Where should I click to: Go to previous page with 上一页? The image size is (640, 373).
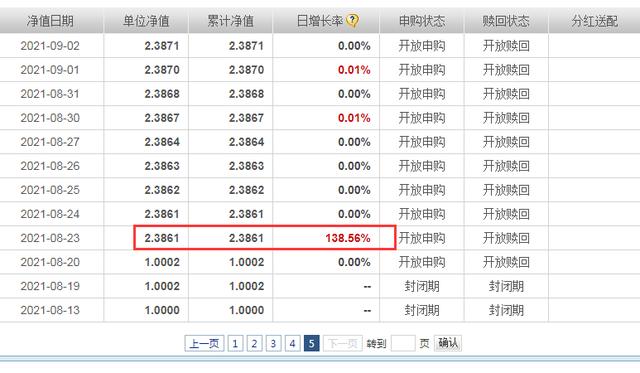click(204, 343)
